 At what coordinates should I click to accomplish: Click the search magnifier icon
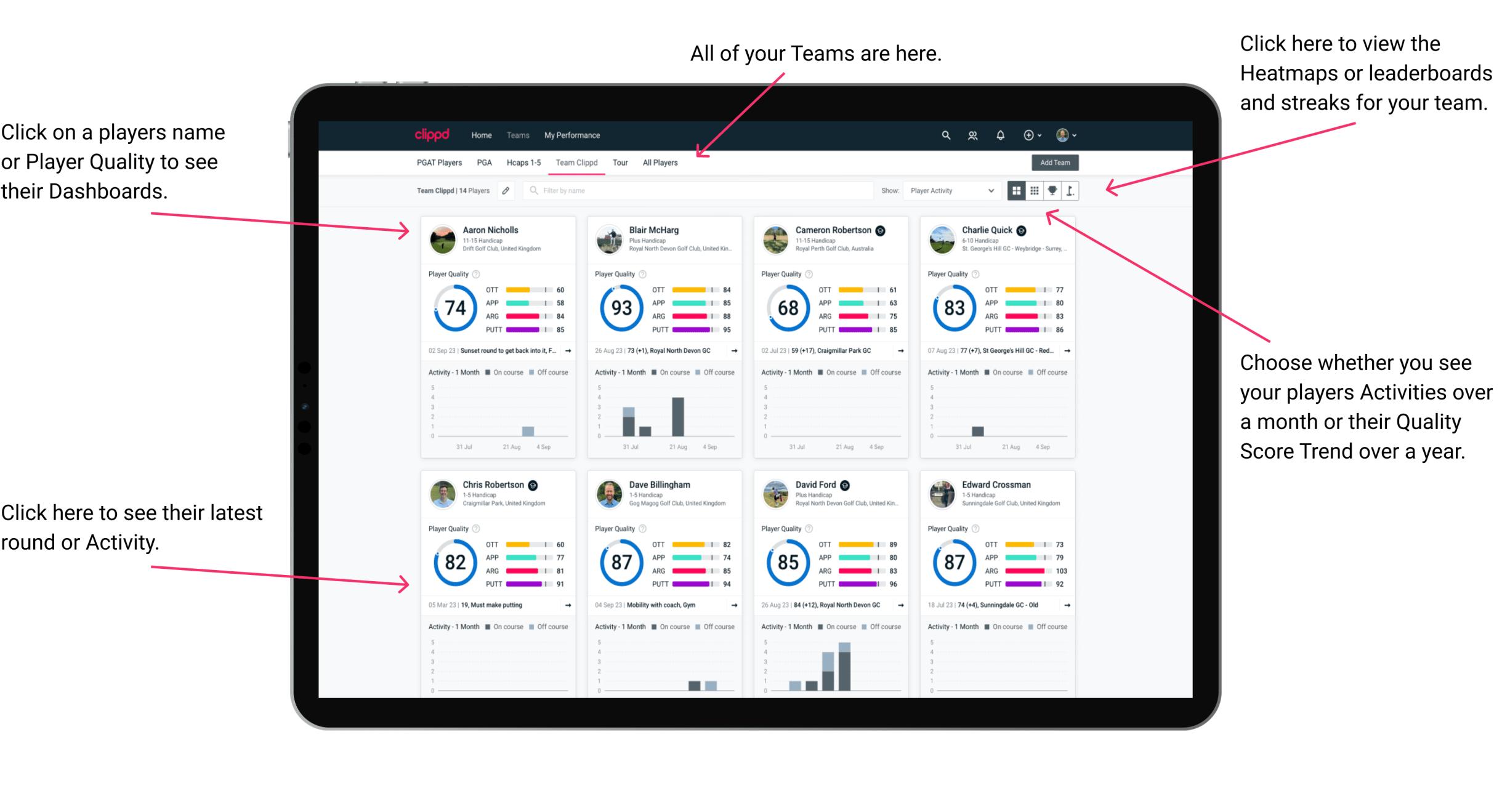click(944, 135)
